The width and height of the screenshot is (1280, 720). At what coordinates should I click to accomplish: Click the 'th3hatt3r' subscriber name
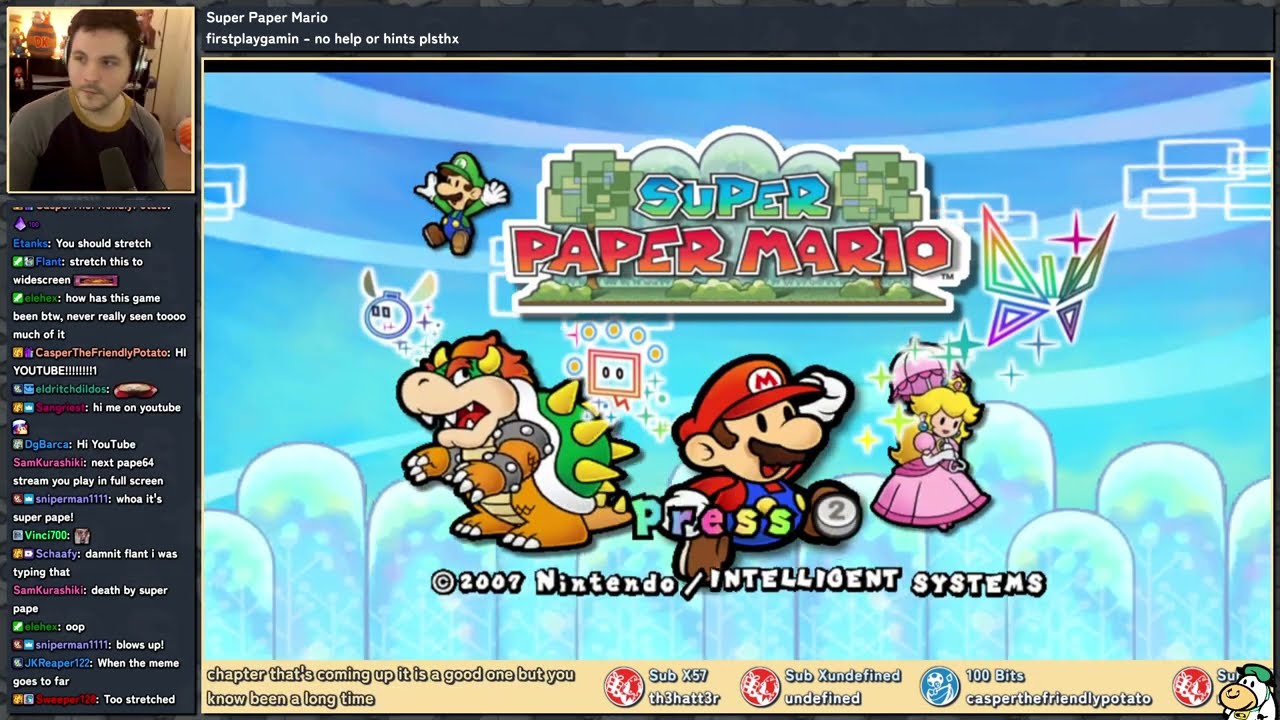coord(684,698)
